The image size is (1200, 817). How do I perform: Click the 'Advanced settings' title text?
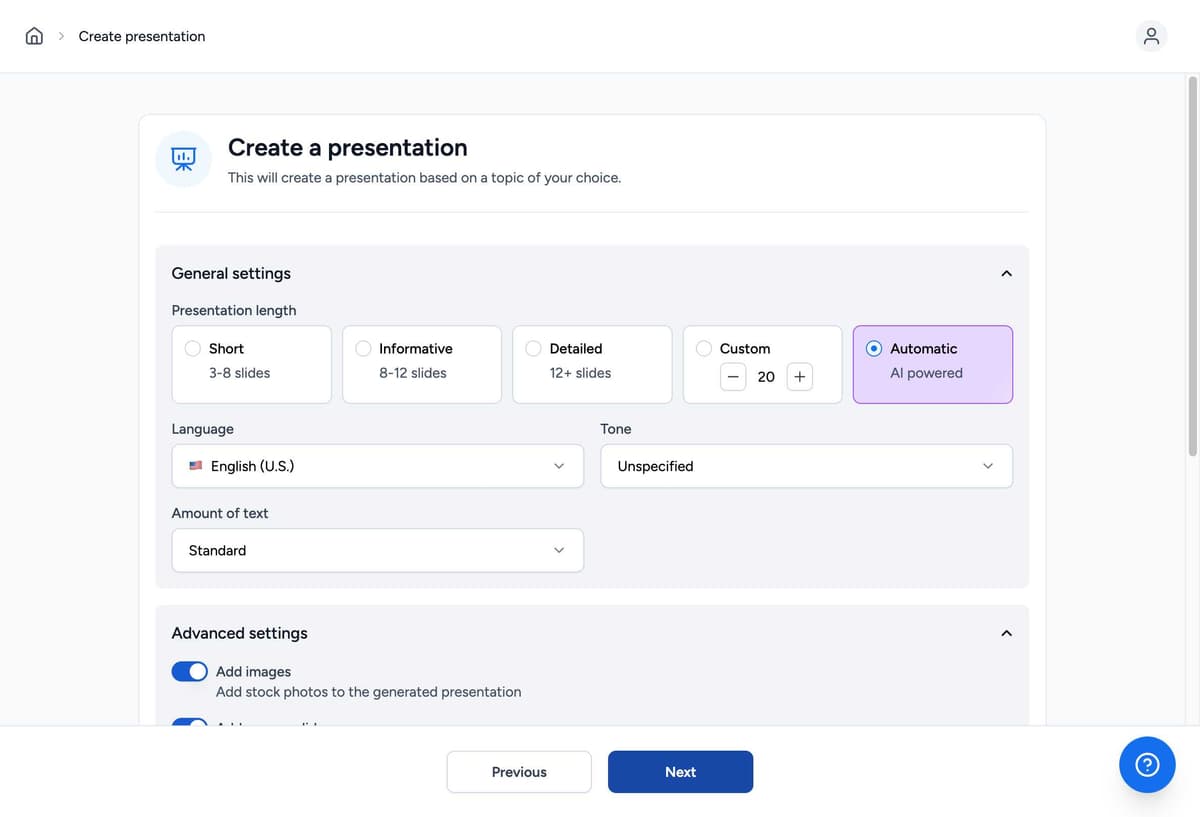[x=240, y=633]
